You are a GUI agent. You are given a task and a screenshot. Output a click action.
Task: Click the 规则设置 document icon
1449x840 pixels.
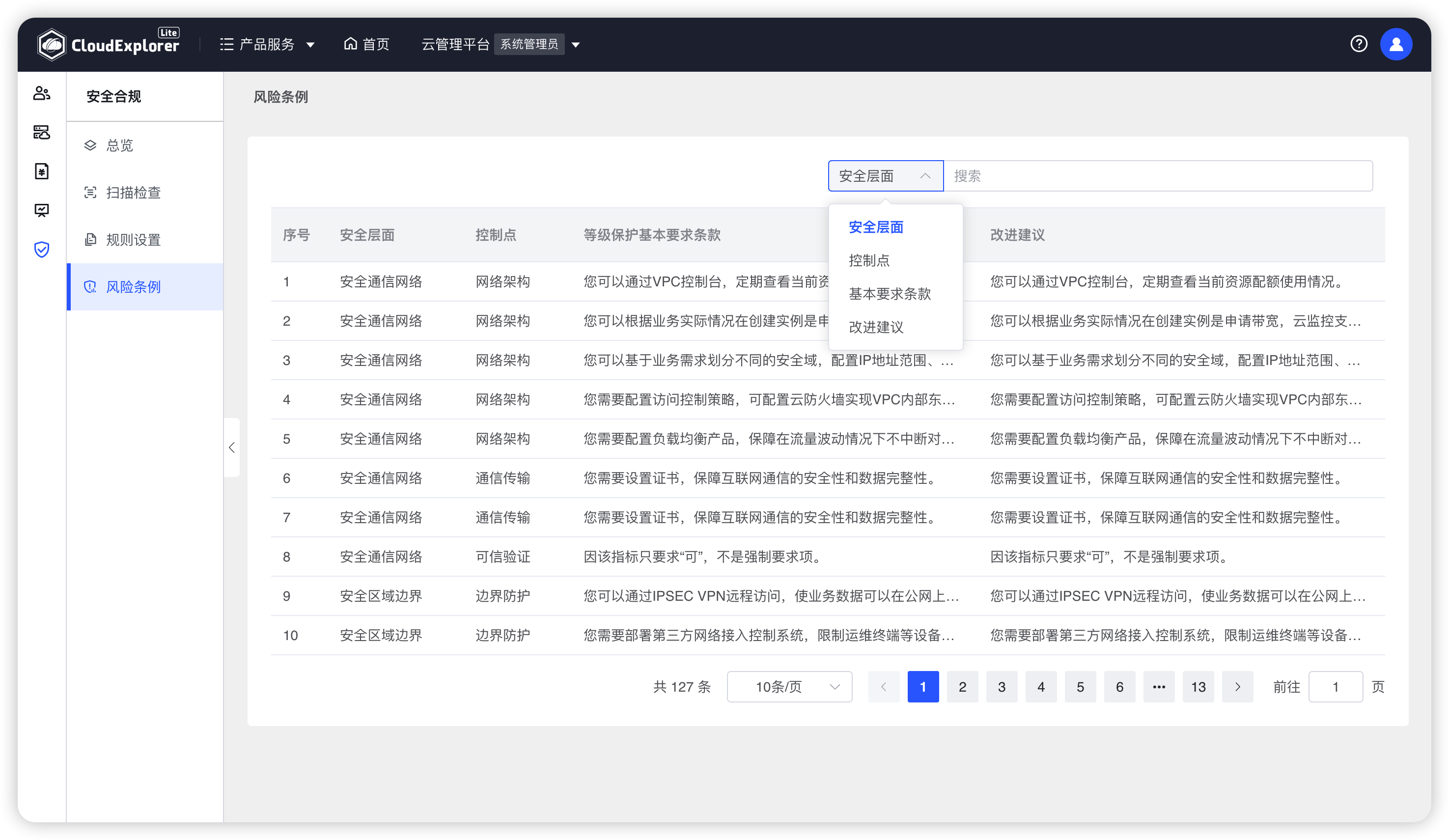pyautogui.click(x=90, y=239)
